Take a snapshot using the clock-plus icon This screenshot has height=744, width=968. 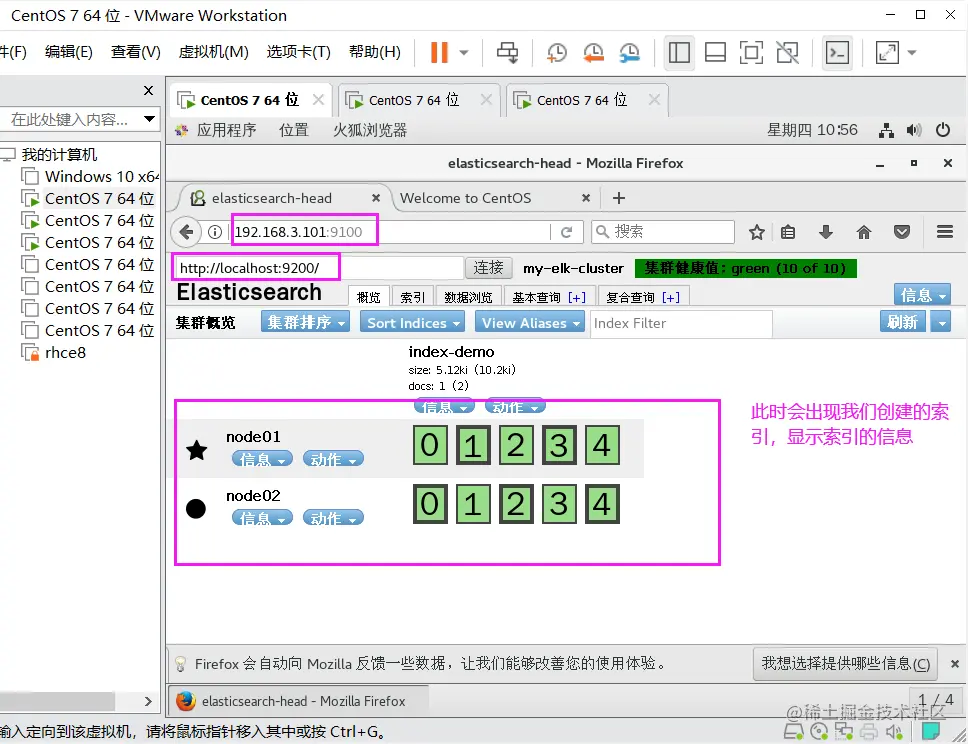(557, 52)
